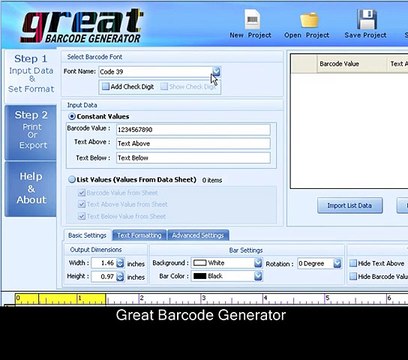Viewport: 408px width, 360px height.
Task: Toggle Text Above Value from Sheet checkbox
Action: (x=82, y=204)
